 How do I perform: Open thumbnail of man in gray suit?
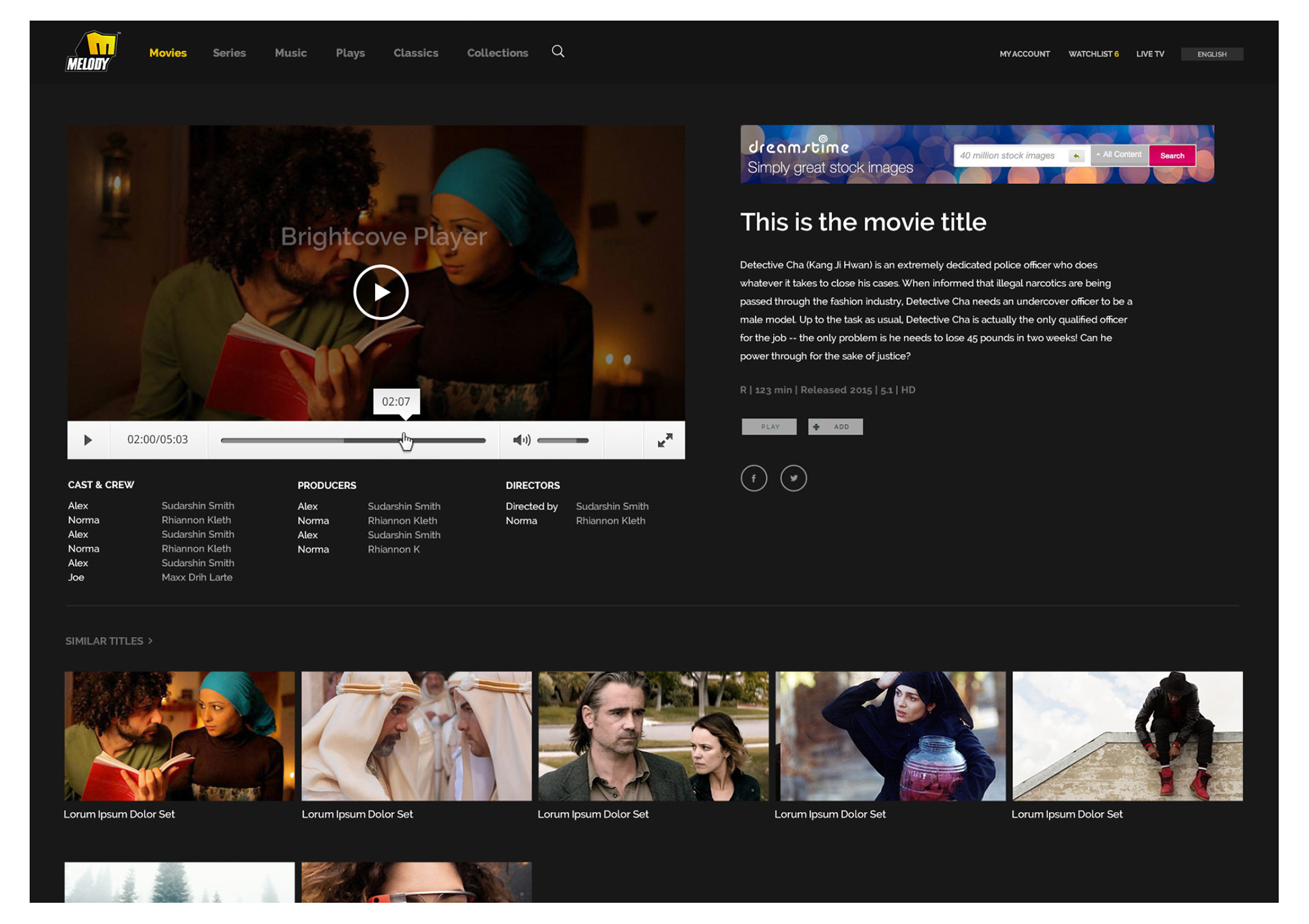[x=653, y=736]
